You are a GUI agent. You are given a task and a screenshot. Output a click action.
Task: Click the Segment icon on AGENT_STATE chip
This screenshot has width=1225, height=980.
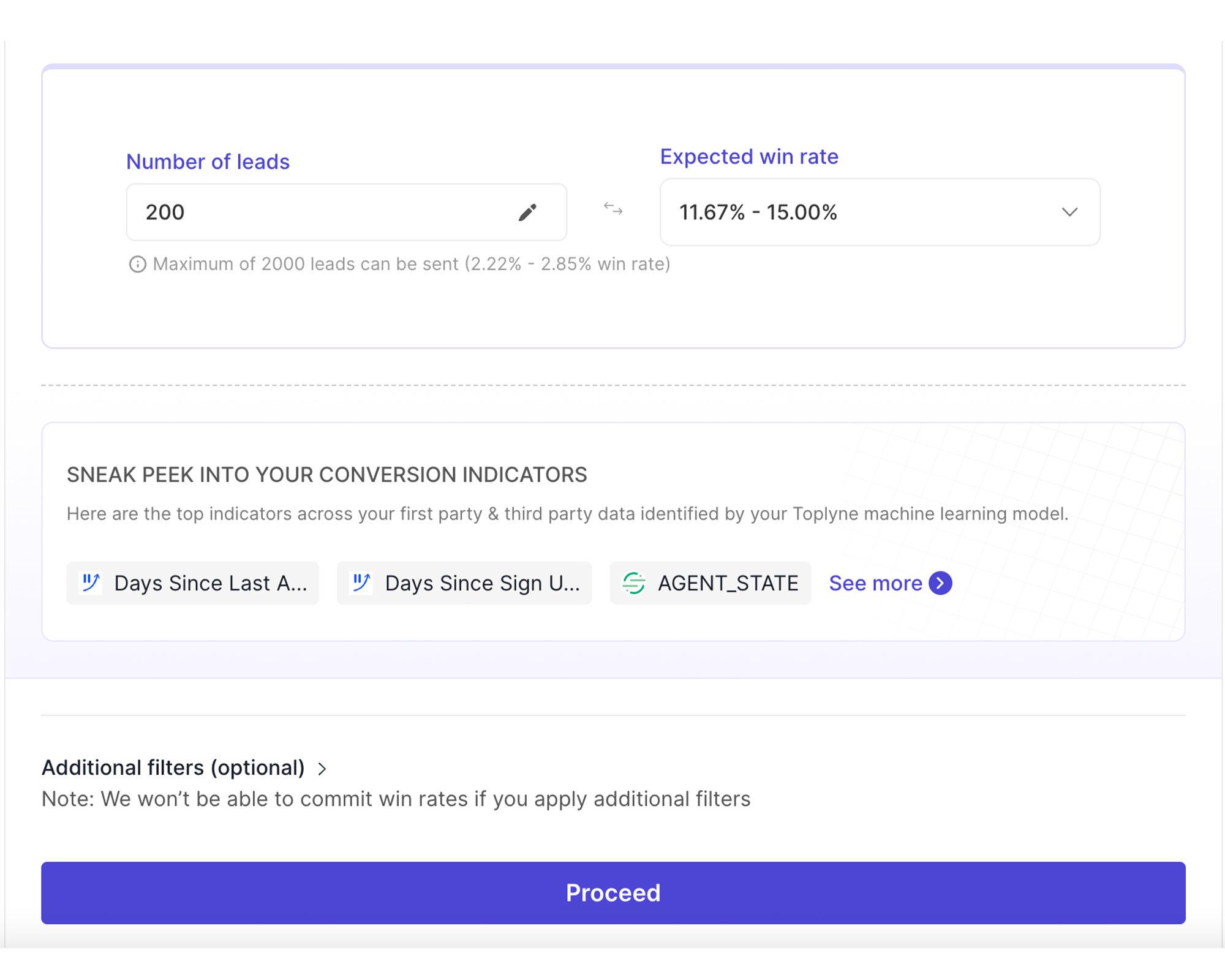pyautogui.click(x=634, y=583)
